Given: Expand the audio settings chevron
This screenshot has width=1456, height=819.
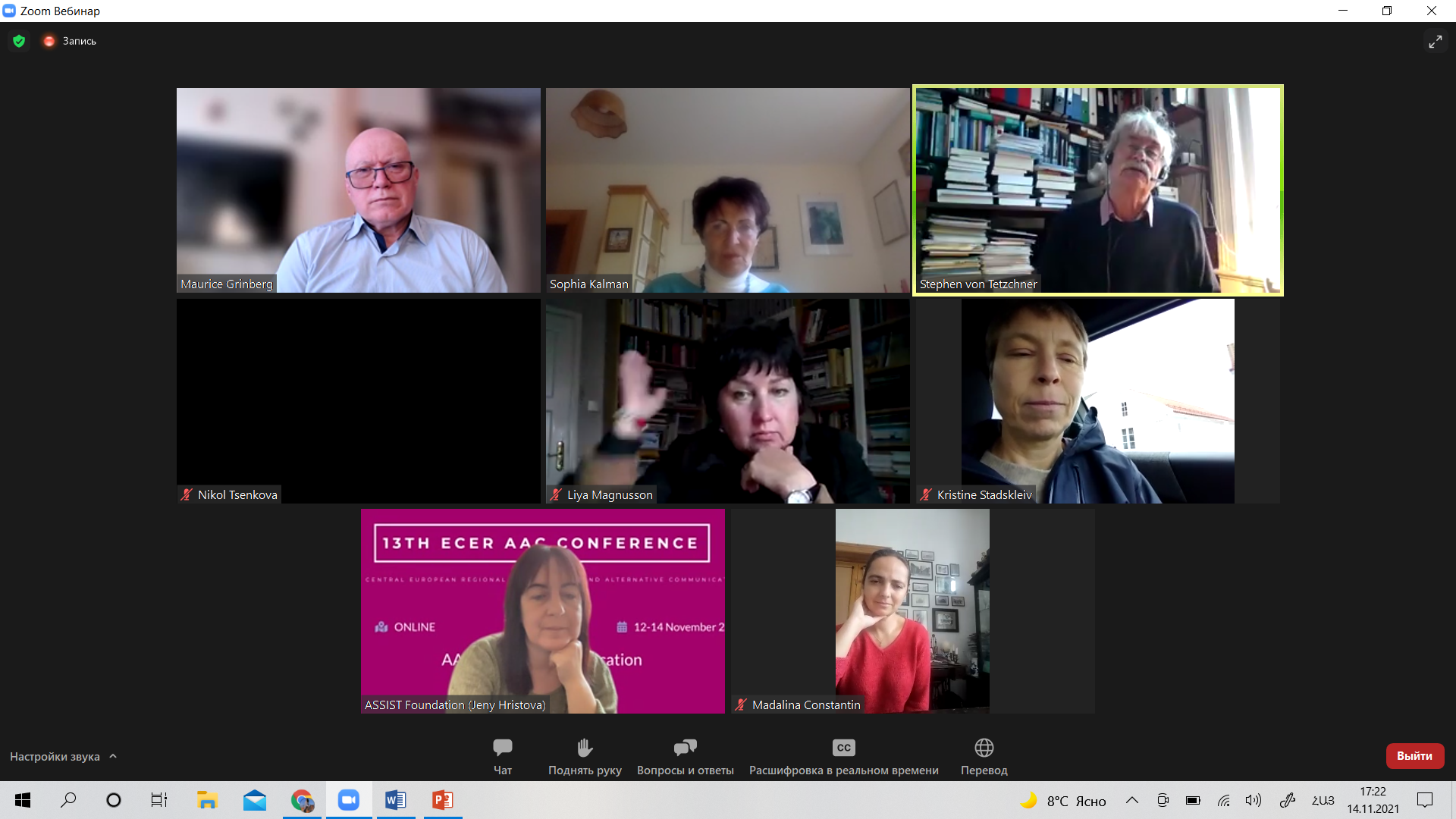Looking at the screenshot, I should point(113,756).
